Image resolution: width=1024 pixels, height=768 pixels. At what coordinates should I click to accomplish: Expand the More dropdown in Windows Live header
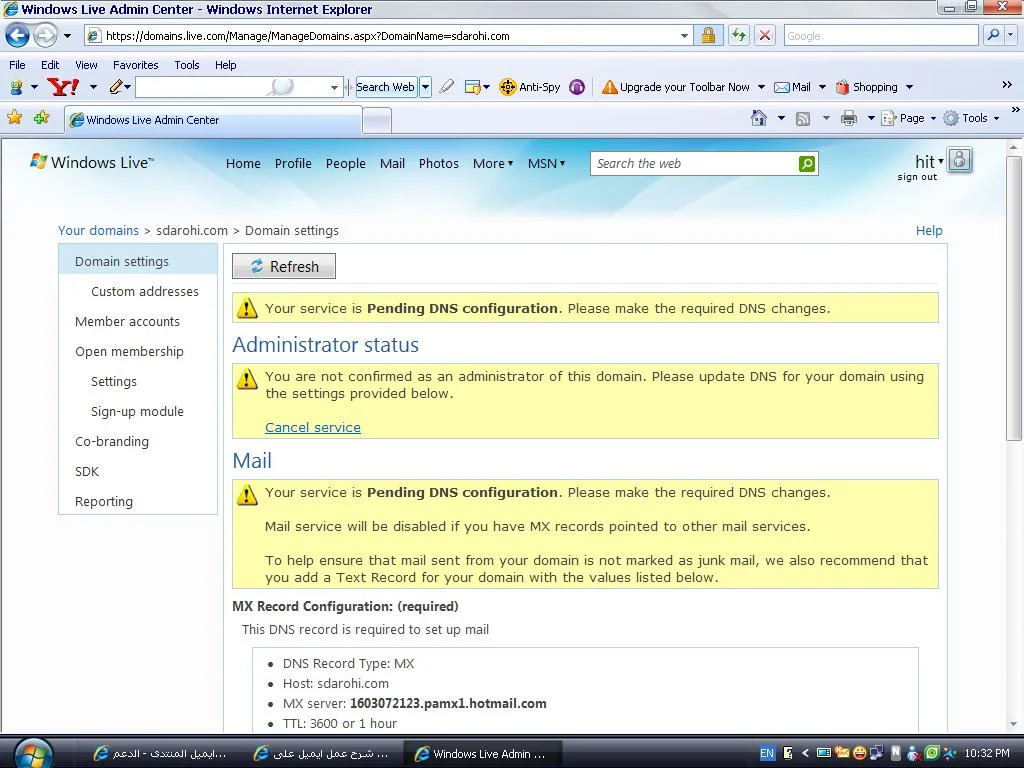[492, 163]
